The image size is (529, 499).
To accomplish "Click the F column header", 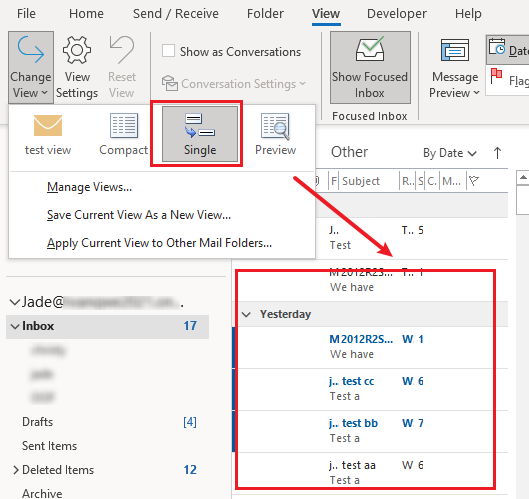I will point(334,181).
